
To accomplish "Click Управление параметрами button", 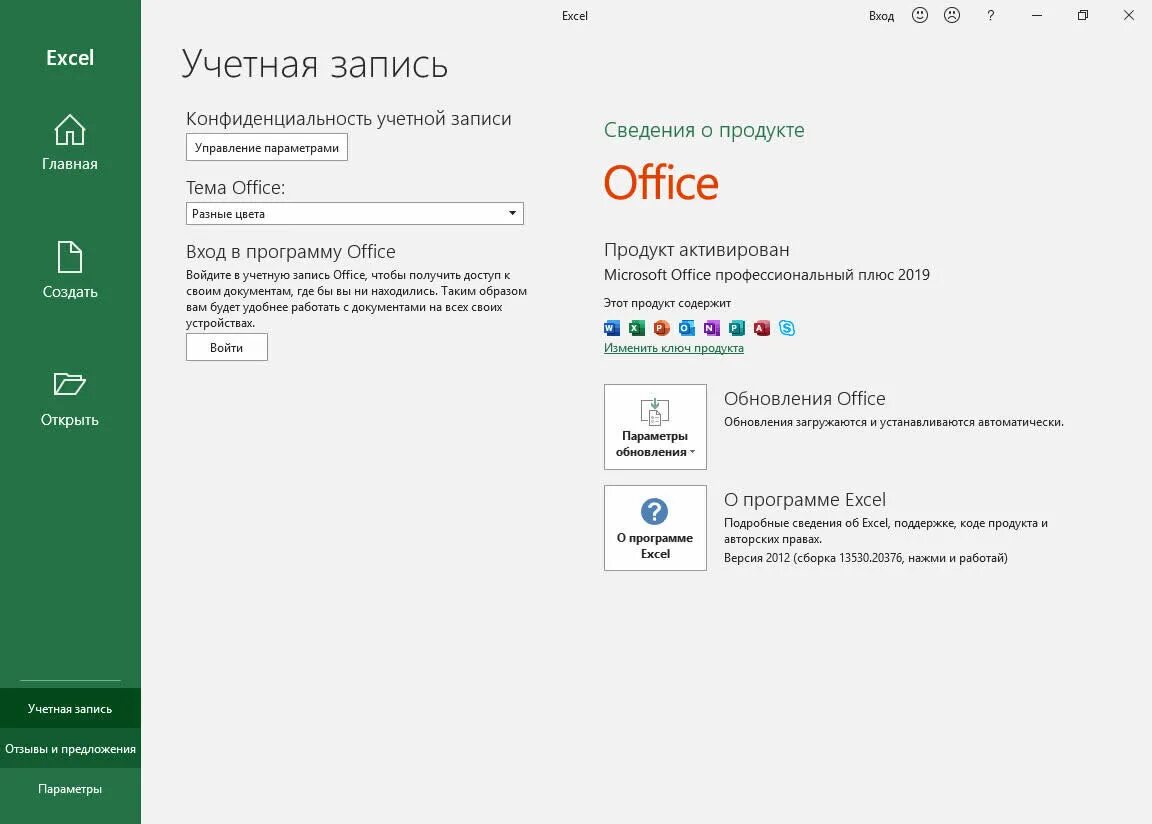I will pos(267,148).
